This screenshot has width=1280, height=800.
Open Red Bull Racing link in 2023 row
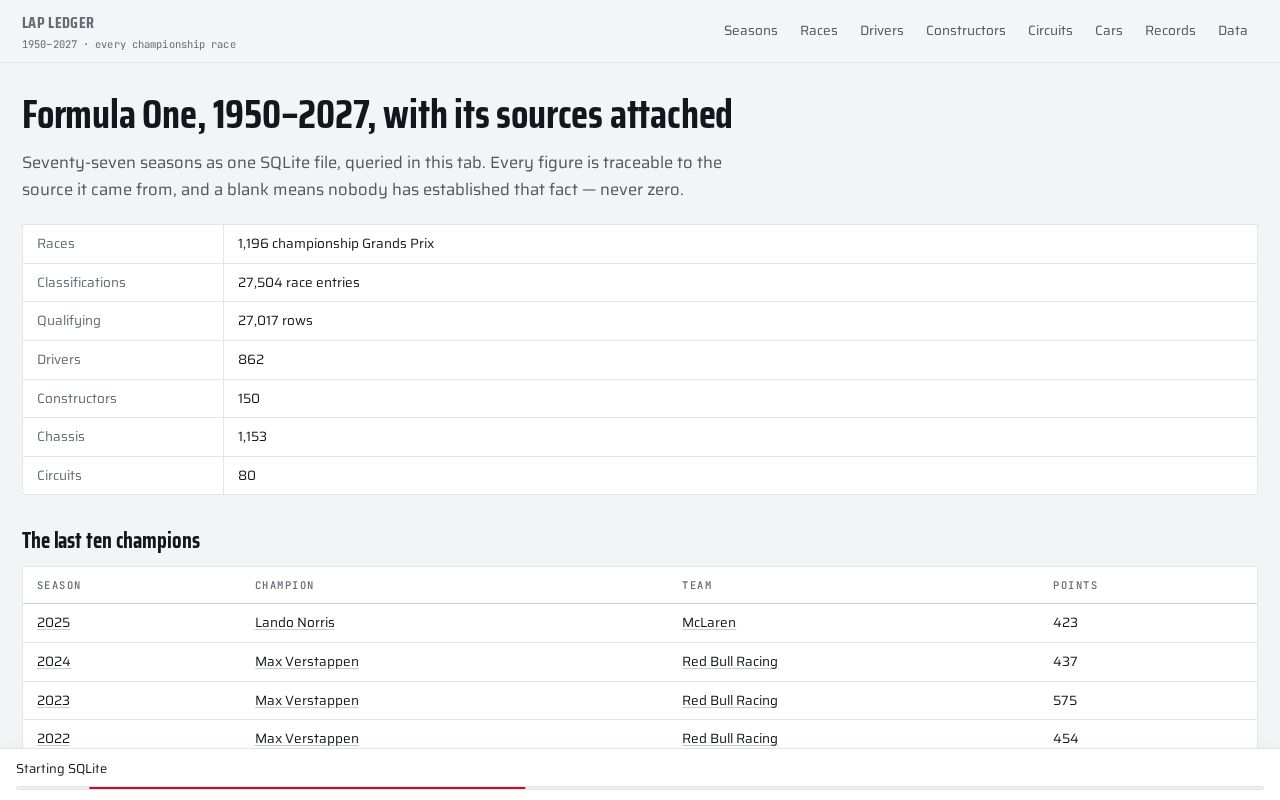click(729, 700)
